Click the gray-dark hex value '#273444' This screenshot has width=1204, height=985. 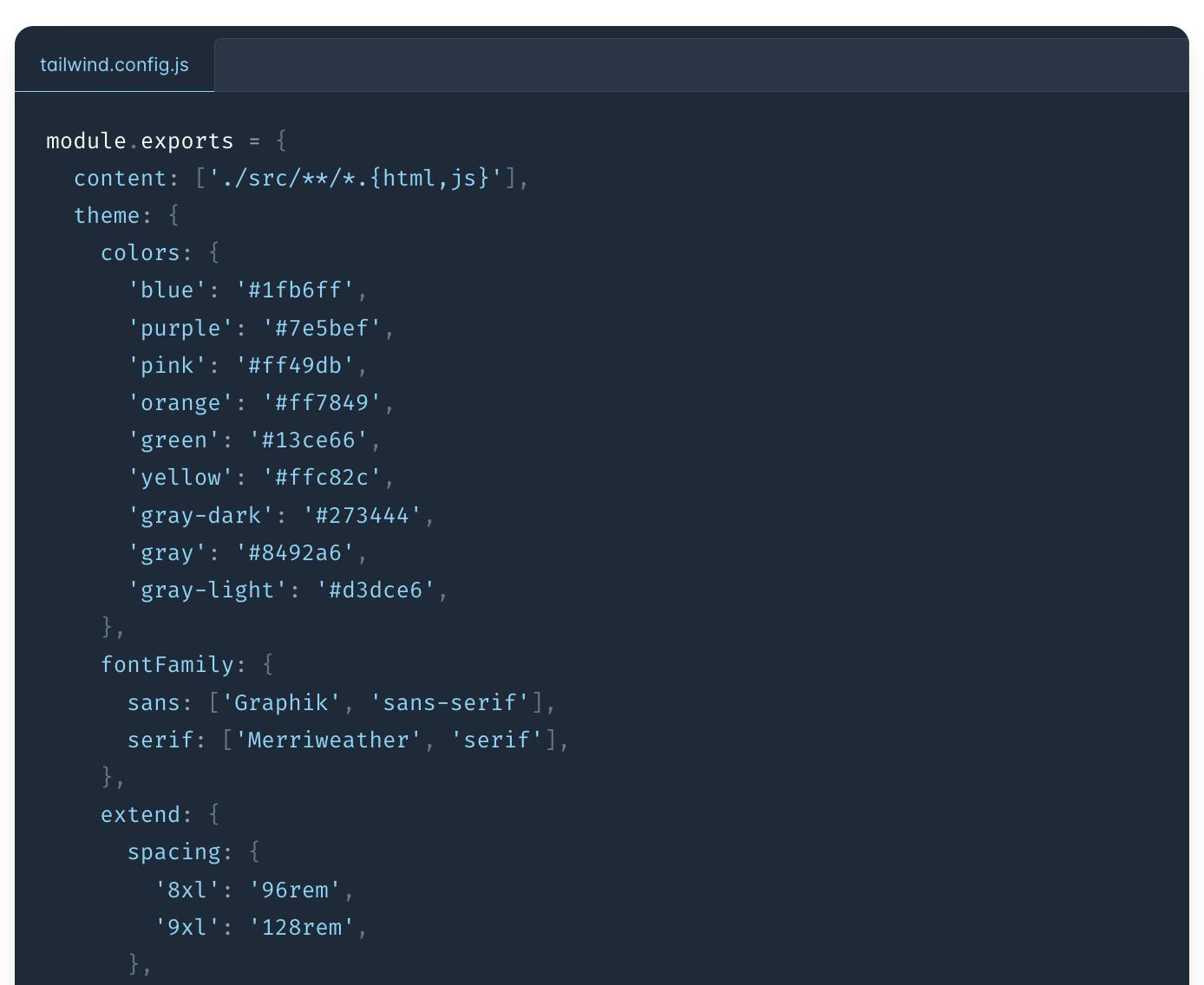click(x=363, y=515)
